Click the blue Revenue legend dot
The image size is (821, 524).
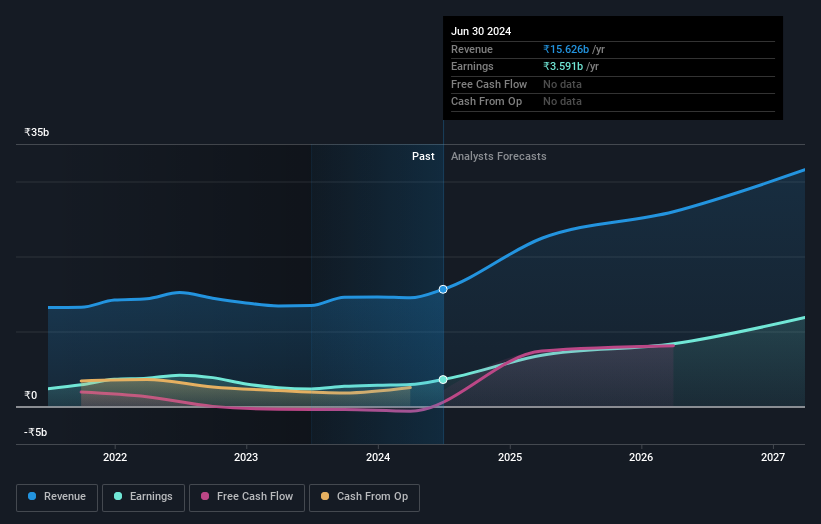(x=32, y=496)
